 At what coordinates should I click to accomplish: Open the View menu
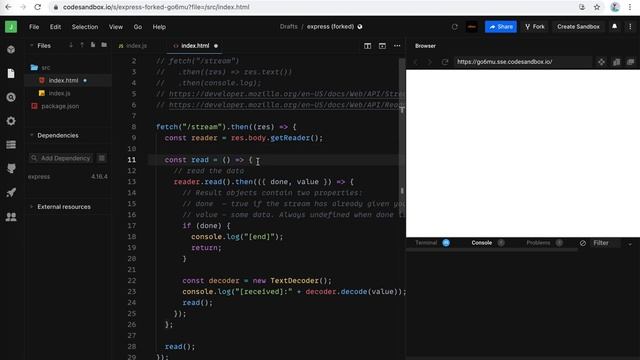pos(116,27)
